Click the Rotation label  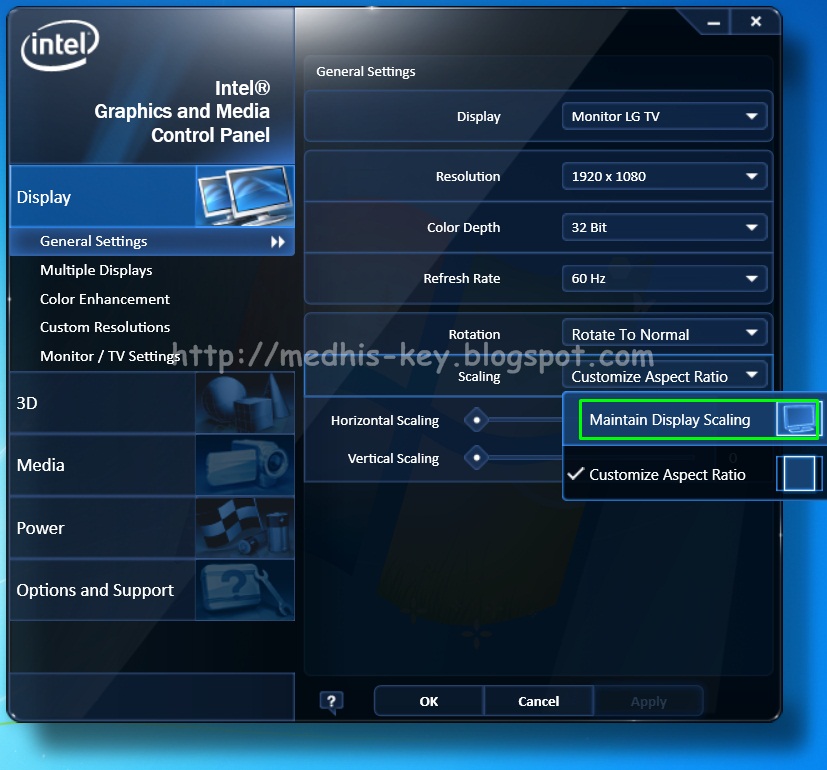point(474,334)
